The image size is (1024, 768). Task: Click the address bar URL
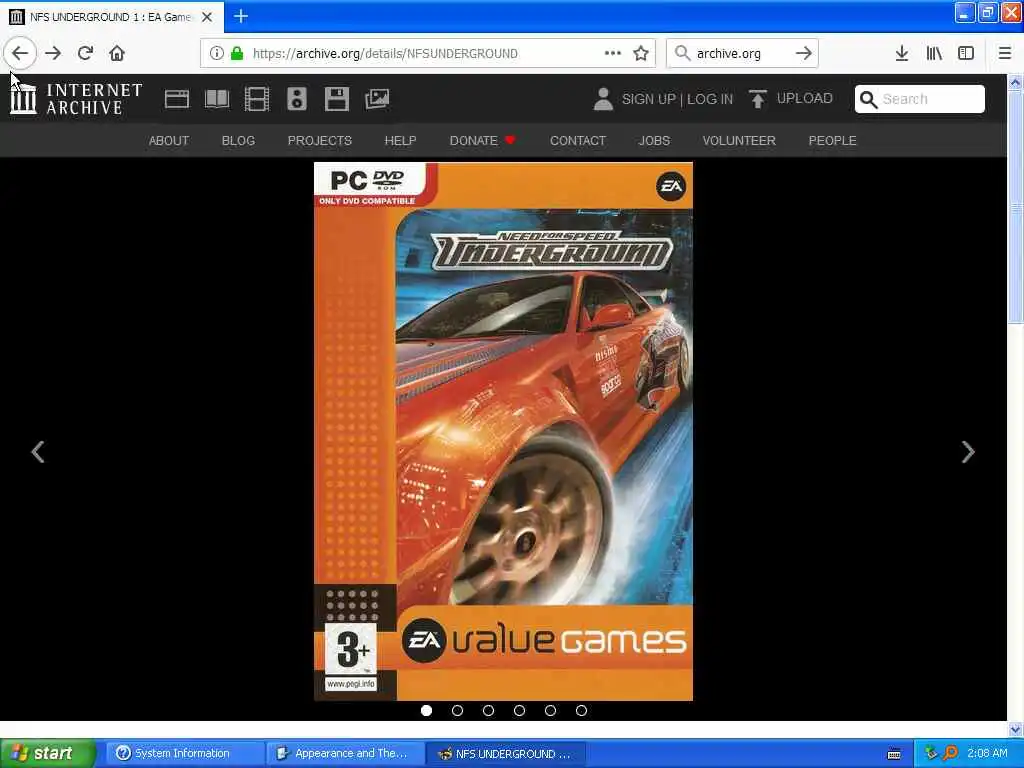pos(385,54)
